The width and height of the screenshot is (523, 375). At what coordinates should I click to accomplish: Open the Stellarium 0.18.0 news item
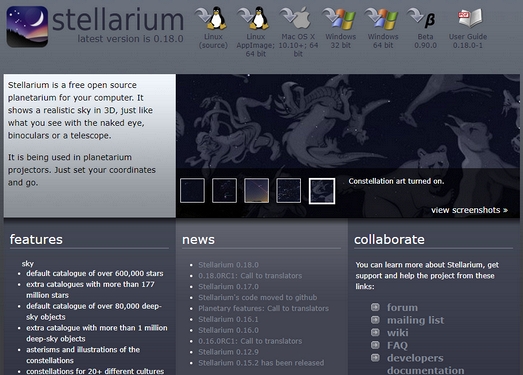(x=228, y=265)
